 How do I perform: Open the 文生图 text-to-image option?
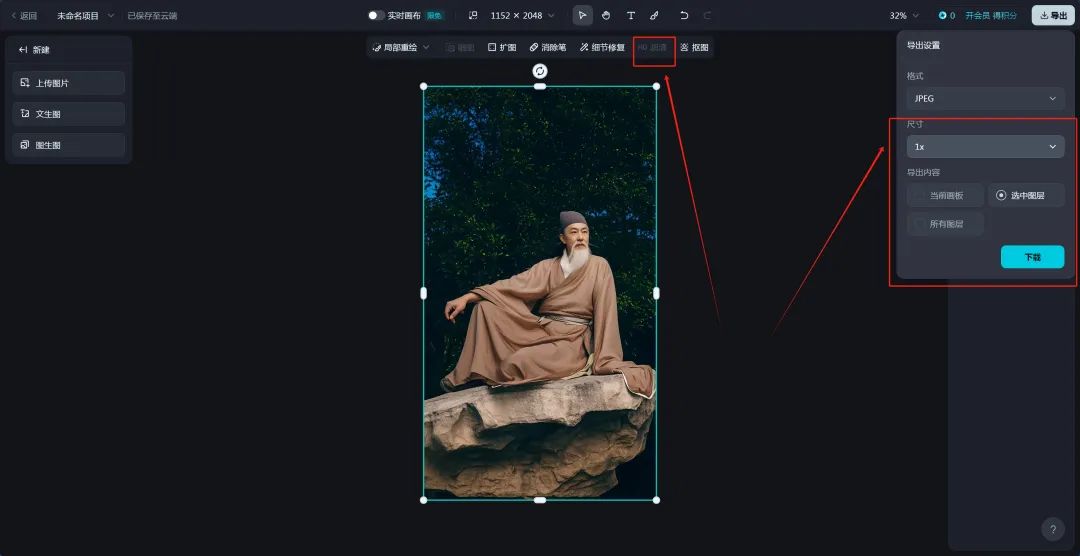[x=69, y=114]
